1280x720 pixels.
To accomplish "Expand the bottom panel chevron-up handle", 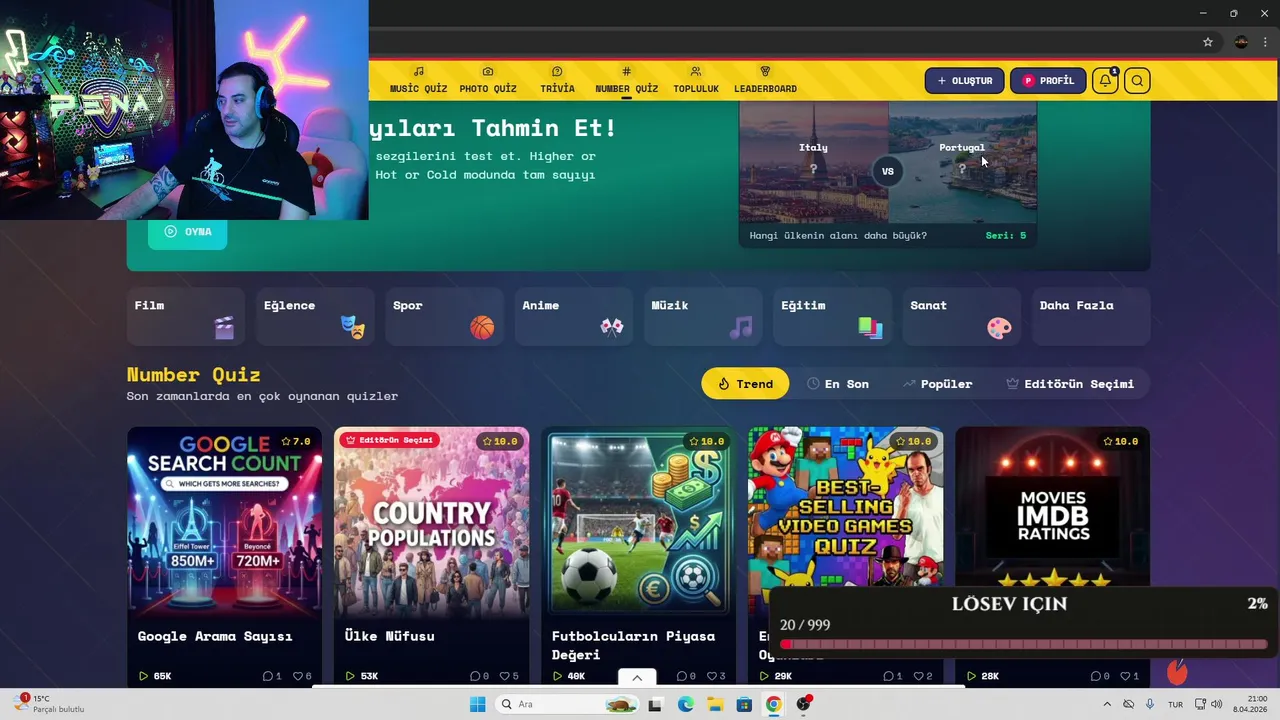I will (x=637, y=678).
